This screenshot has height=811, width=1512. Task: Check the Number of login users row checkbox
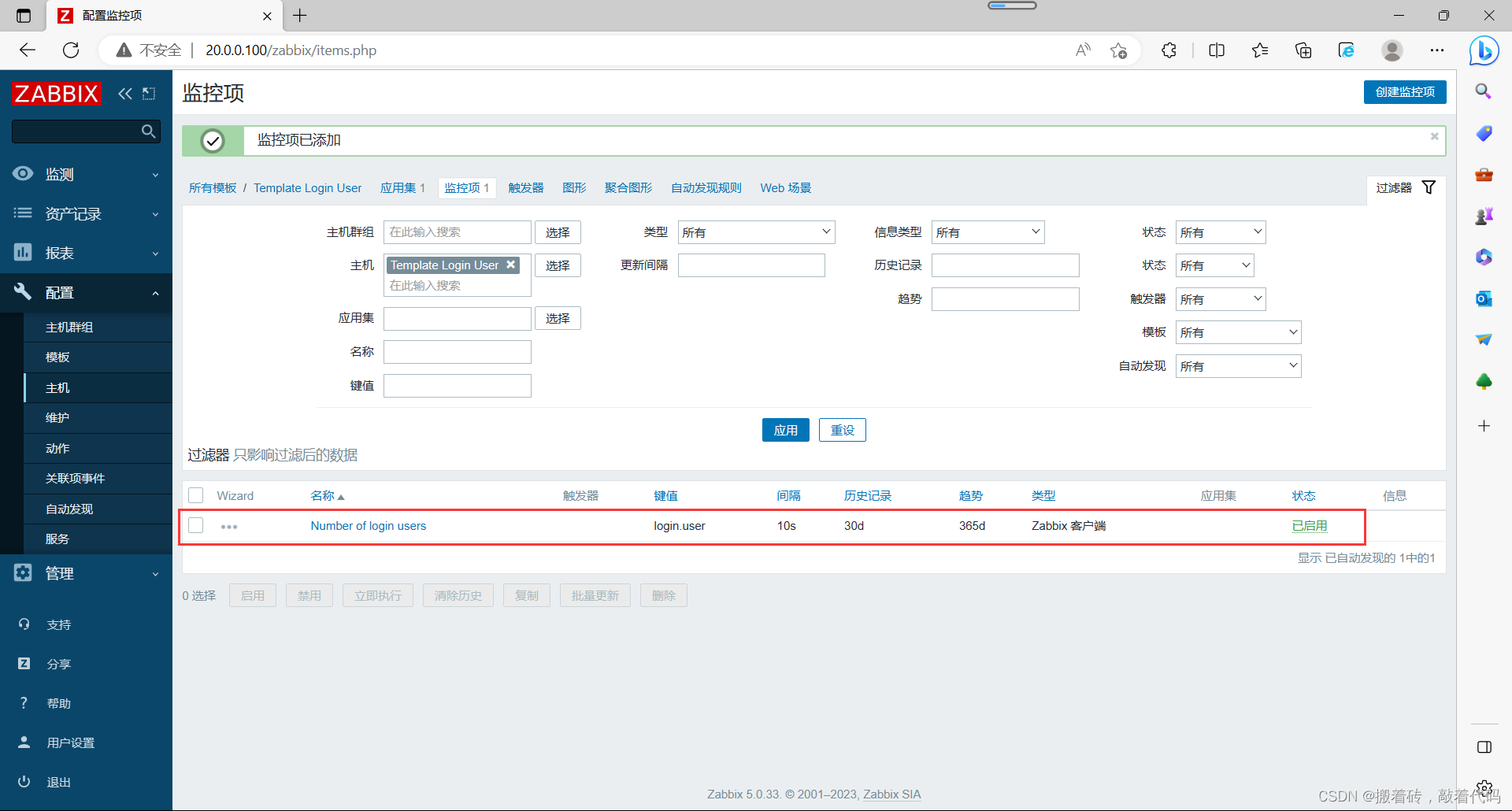click(x=196, y=525)
